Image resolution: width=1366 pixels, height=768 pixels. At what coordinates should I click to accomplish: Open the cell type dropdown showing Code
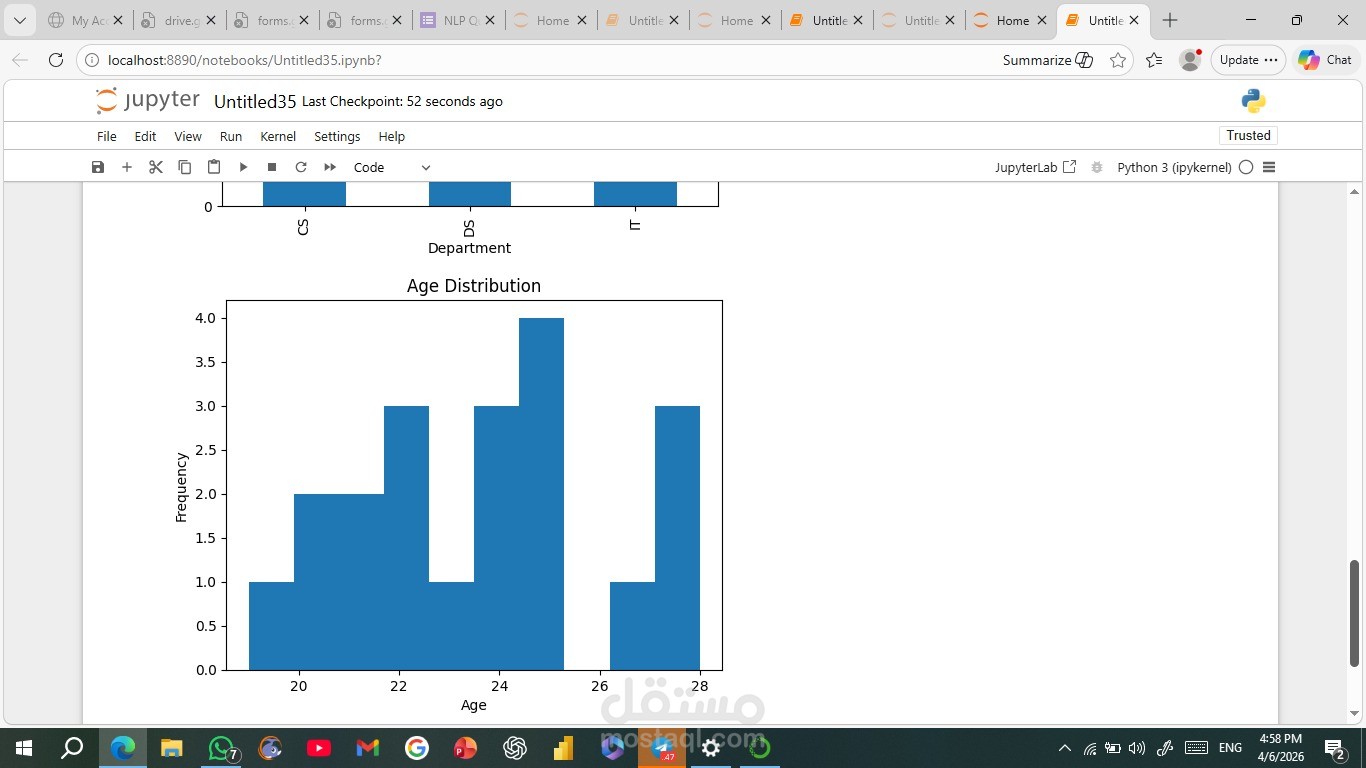point(392,167)
